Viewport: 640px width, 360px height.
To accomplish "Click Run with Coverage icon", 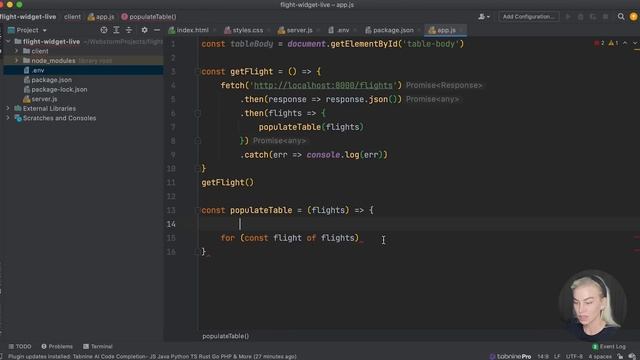I will tap(593, 17).
